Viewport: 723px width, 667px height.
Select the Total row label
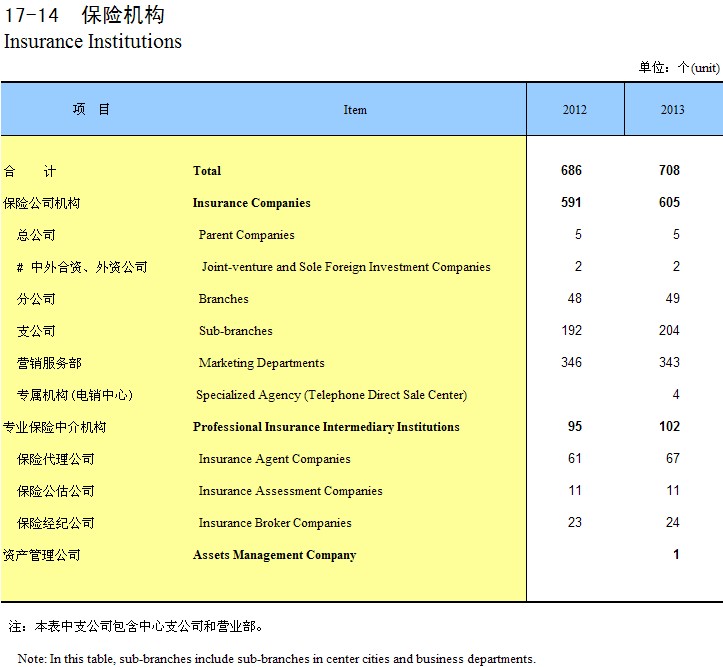207,171
